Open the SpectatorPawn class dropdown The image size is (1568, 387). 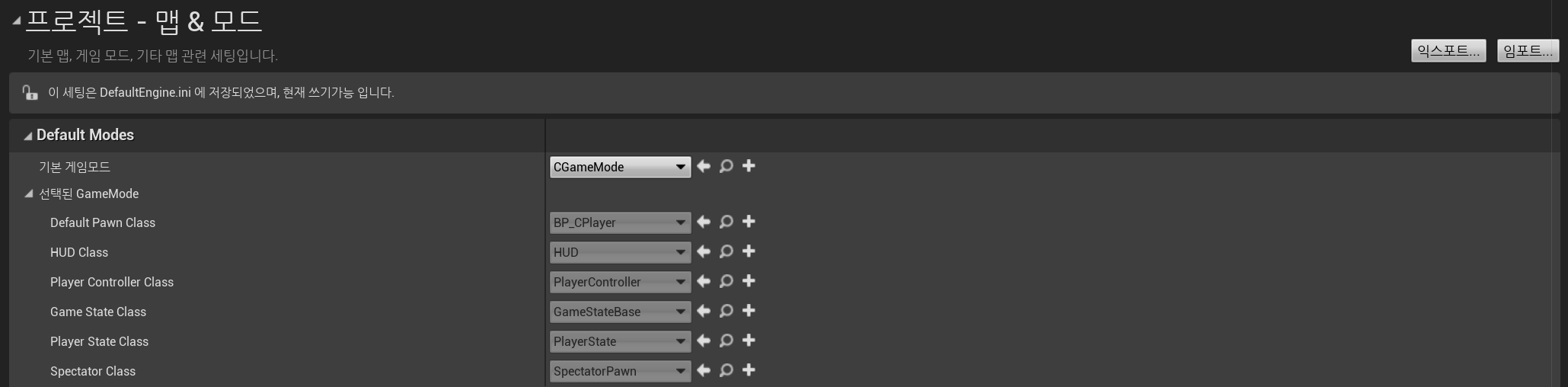click(620, 371)
